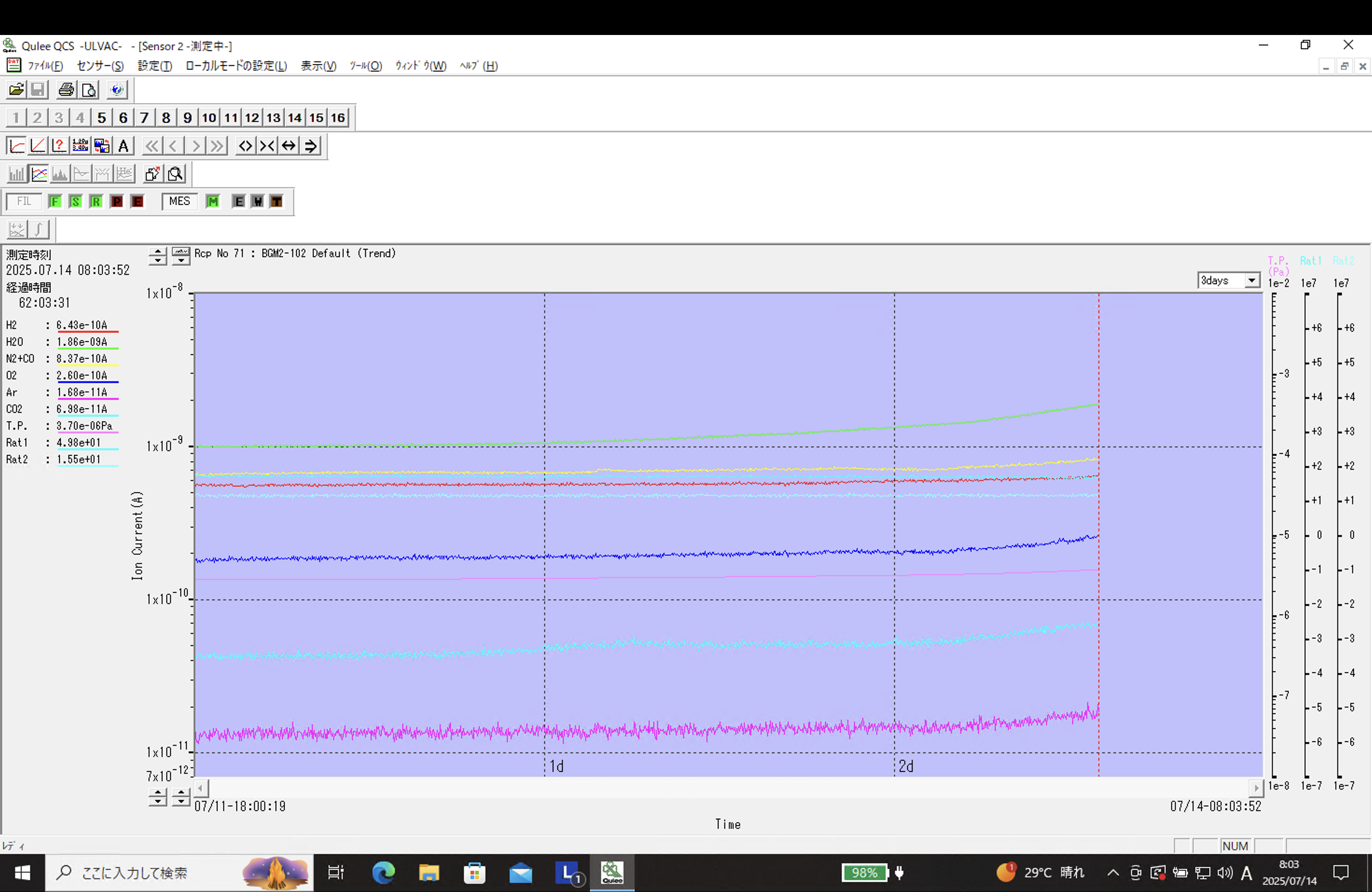Click the T.P. (Pa) axis label
The image size is (1372, 892).
(x=1278, y=265)
